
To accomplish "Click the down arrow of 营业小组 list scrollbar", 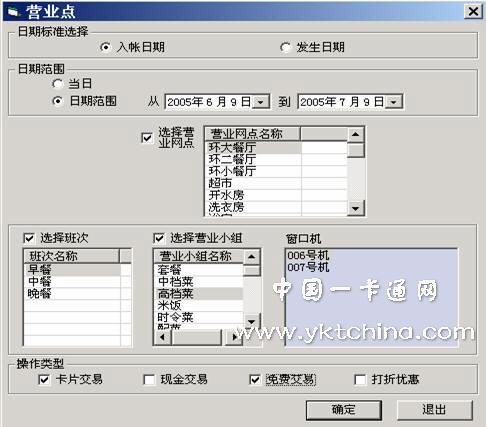I will 251,321.
